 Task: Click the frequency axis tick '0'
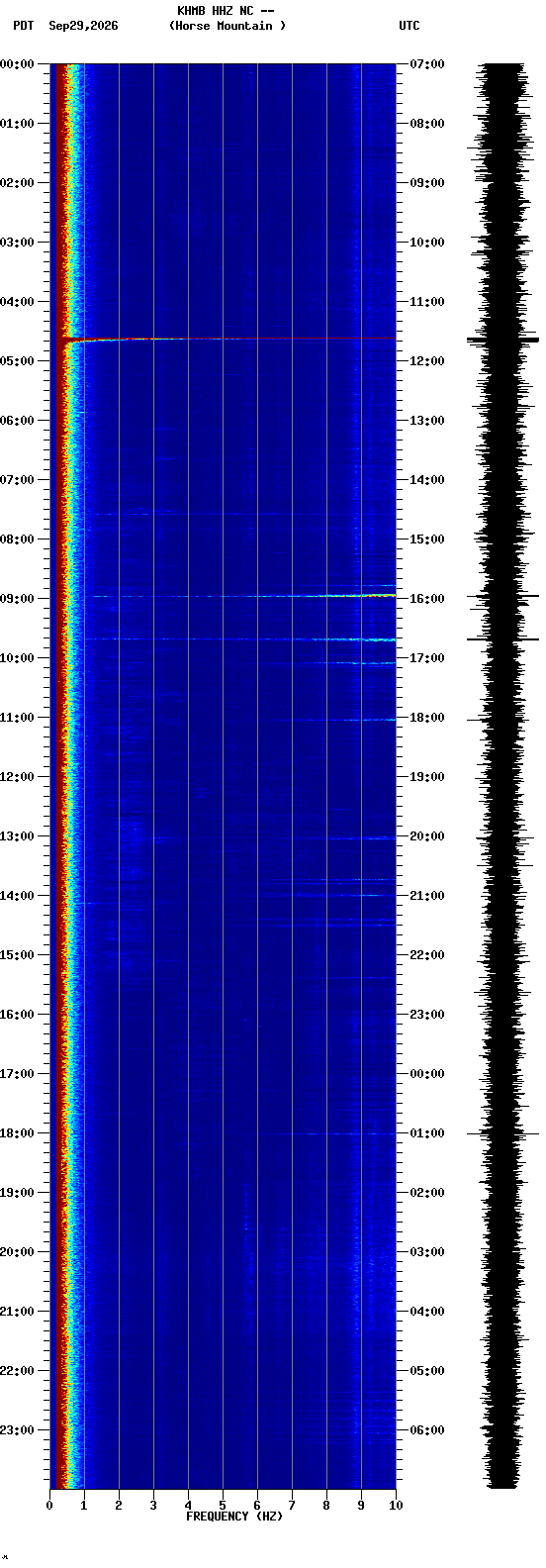click(x=49, y=1506)
